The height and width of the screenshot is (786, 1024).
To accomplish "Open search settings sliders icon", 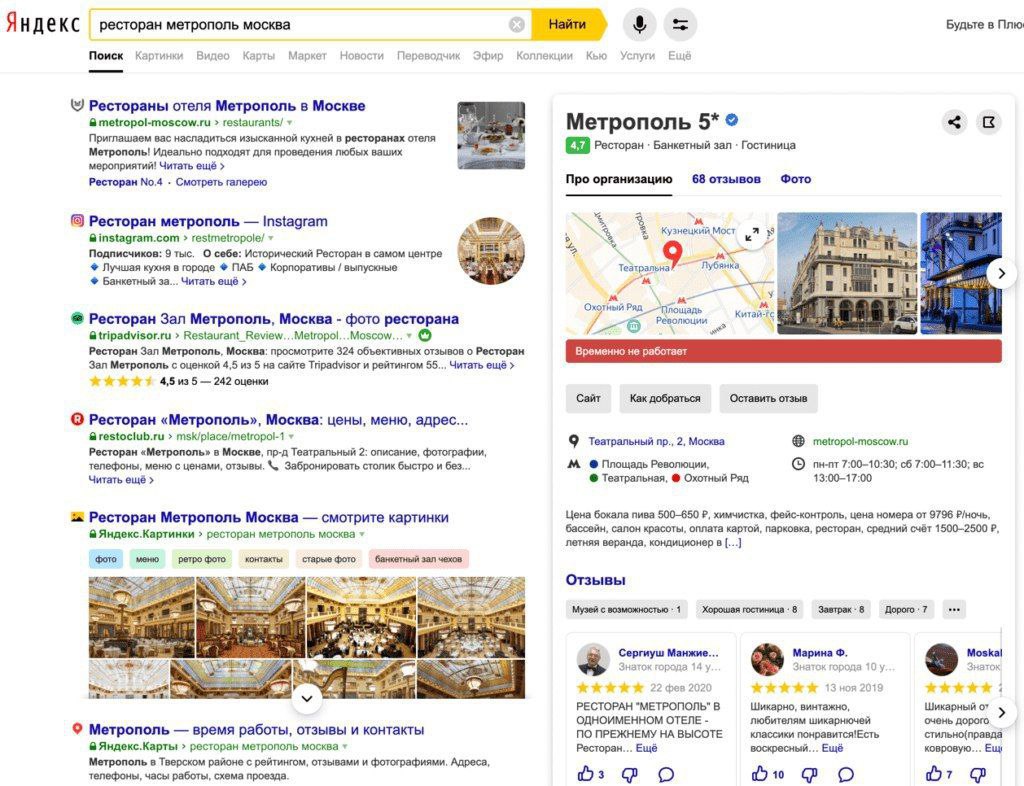I will click(x=680, y=25).
